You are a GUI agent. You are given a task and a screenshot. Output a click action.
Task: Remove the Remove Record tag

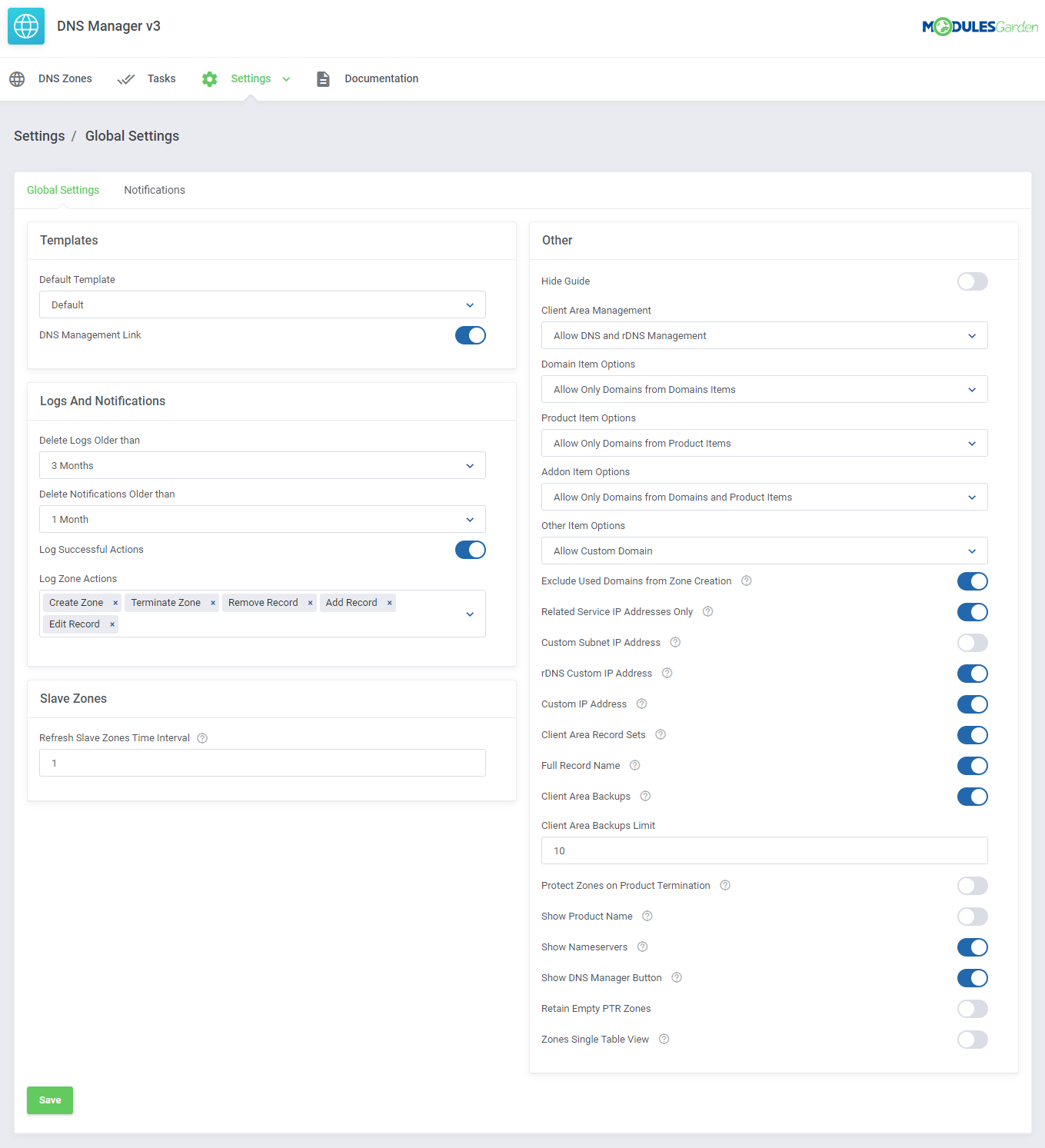point(310,604)
